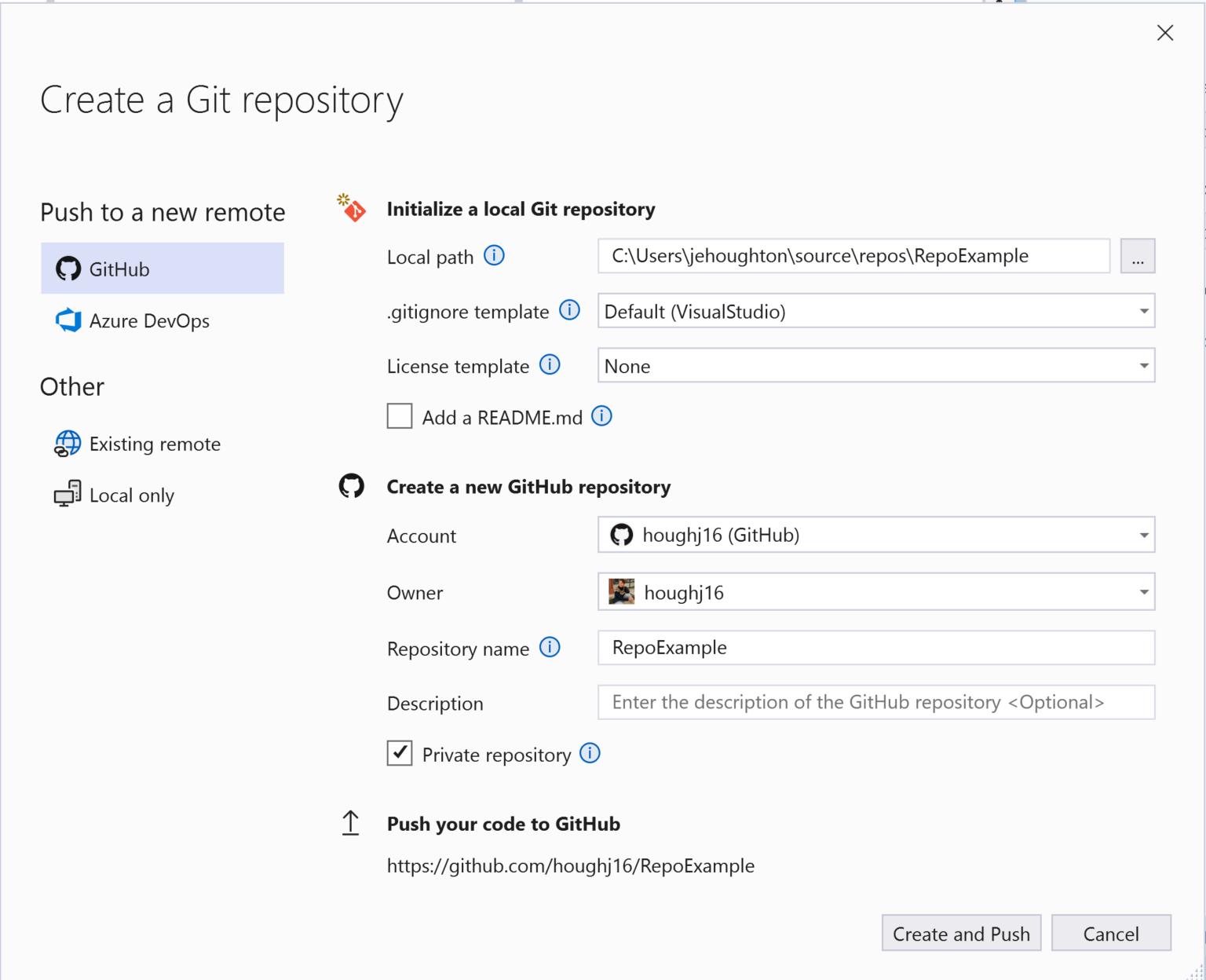1206x980 pixels.
Task: Select the Existing remote globe icon
Action: pos(68,444)
